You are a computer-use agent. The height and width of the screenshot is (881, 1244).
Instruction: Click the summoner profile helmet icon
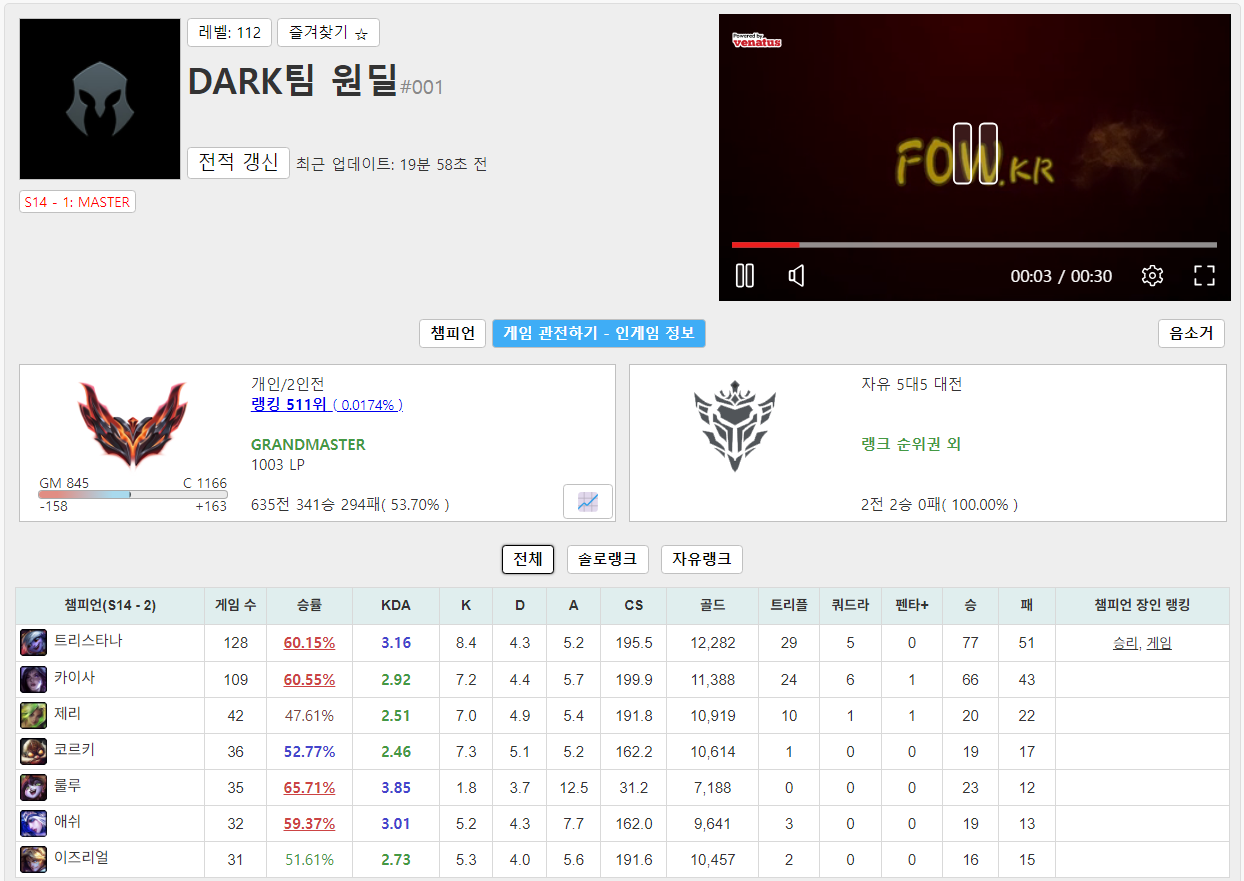100,99
